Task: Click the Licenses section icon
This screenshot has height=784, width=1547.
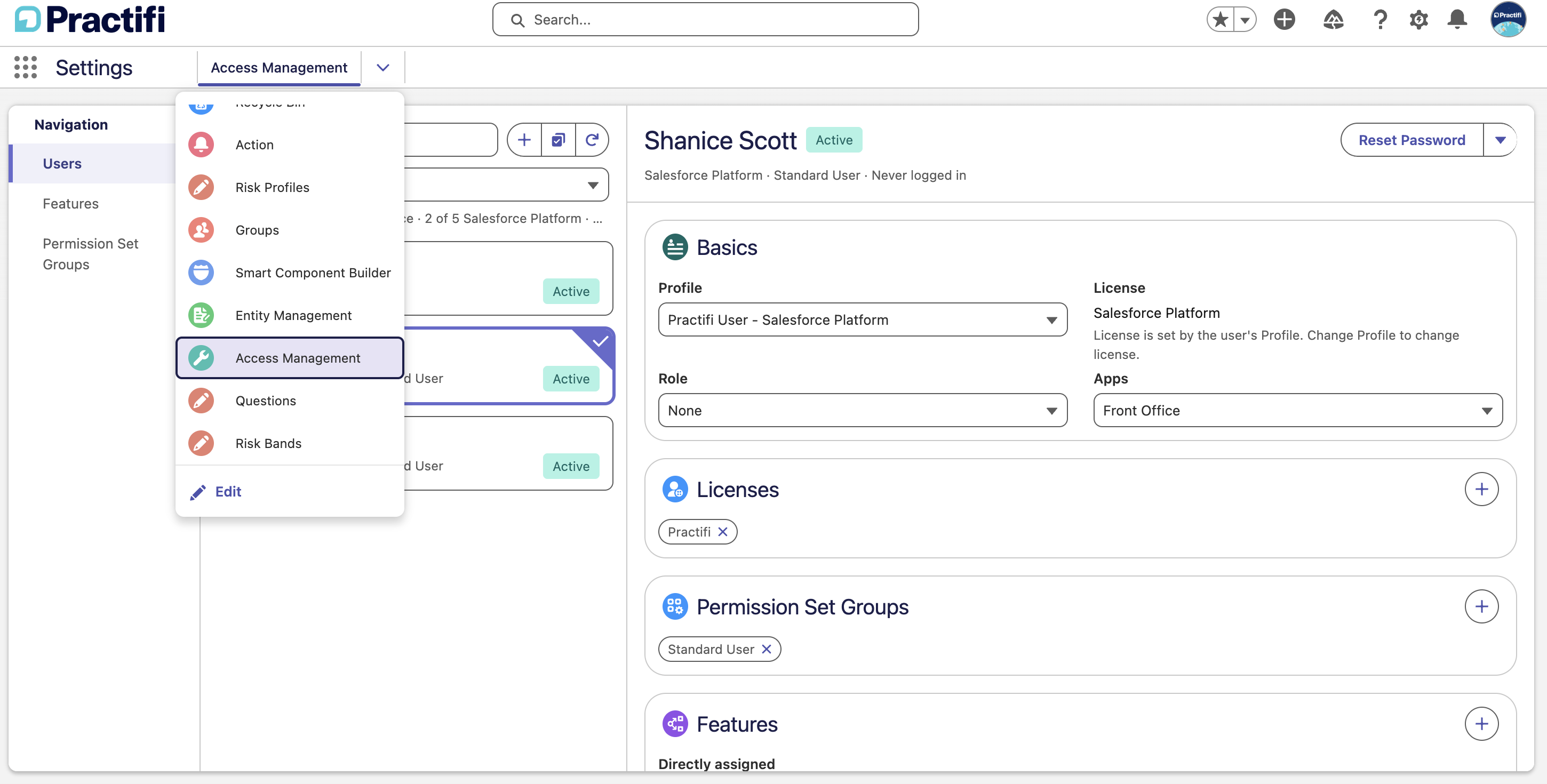Action: (x=675, y=489)
